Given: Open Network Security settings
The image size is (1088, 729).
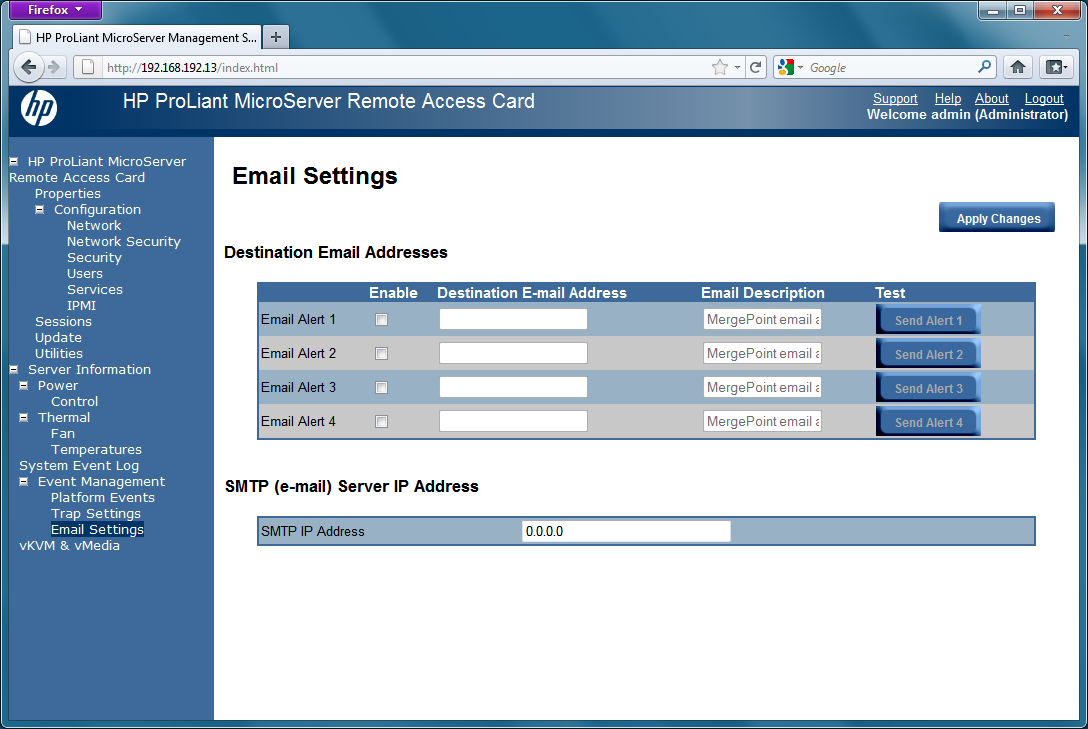Looking at the screenshot, I should (124, 241).
